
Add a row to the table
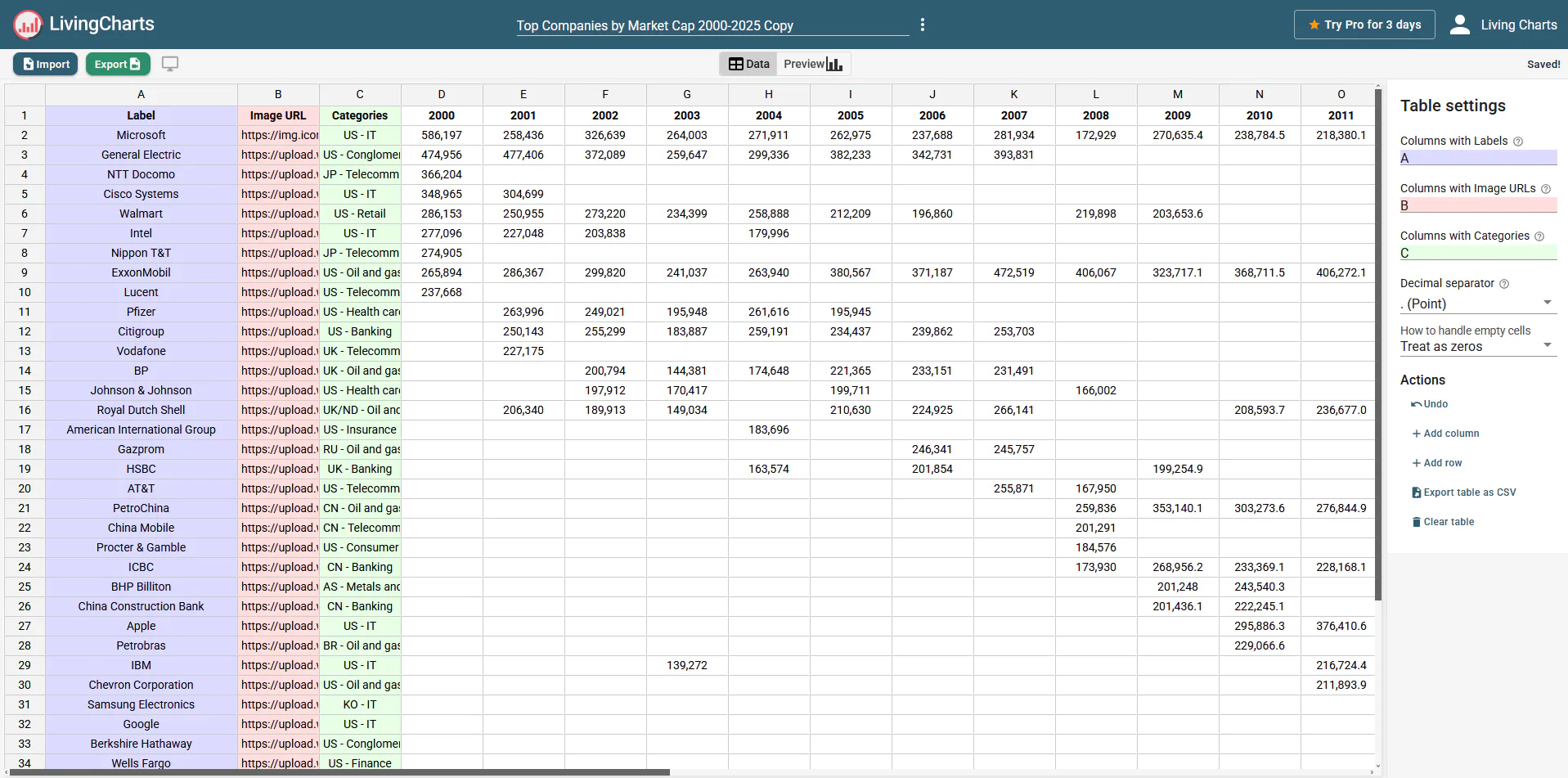pos(1437,463)
